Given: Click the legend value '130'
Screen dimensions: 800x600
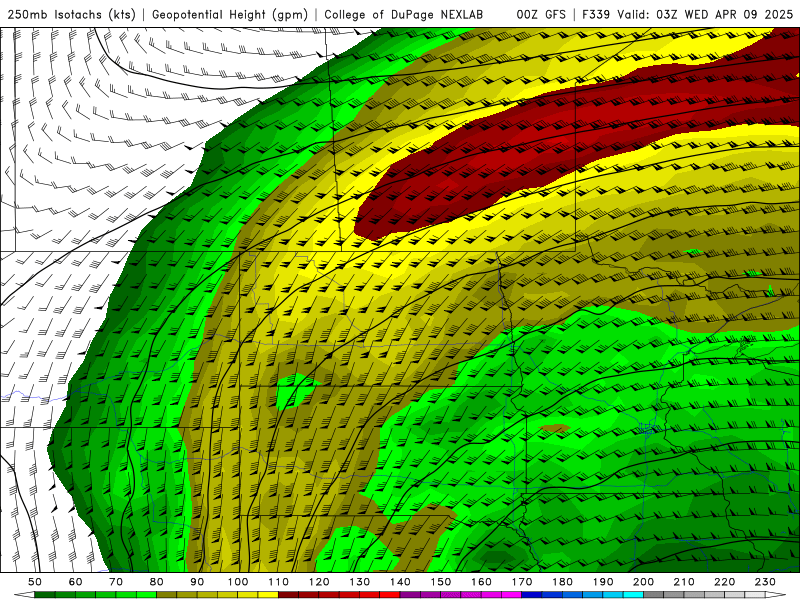Looking at the screenshot, I should 360,582.
